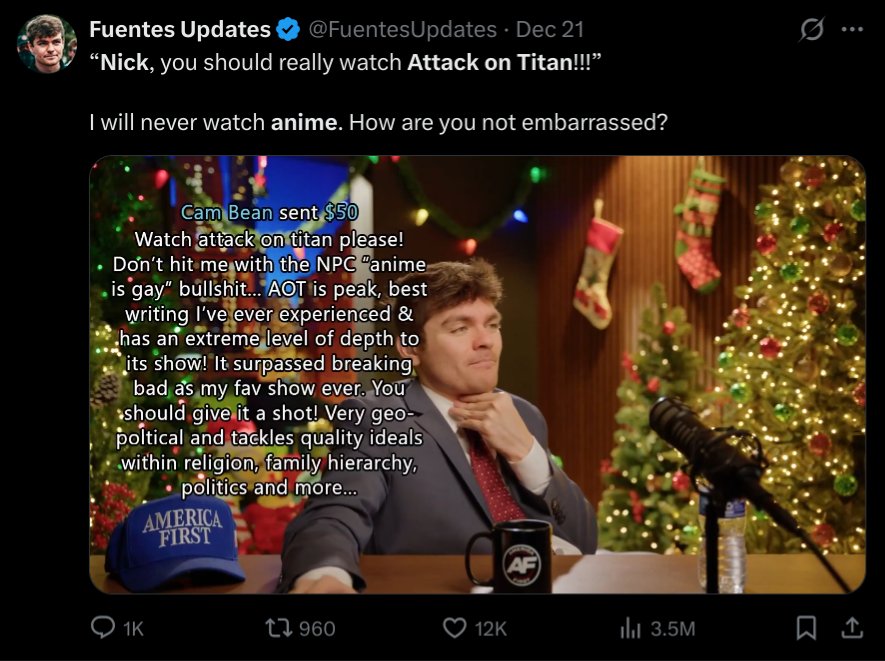This screenshot has height=661, width=885.
Task: Open the three-dot more options menu
Action: 852,29
